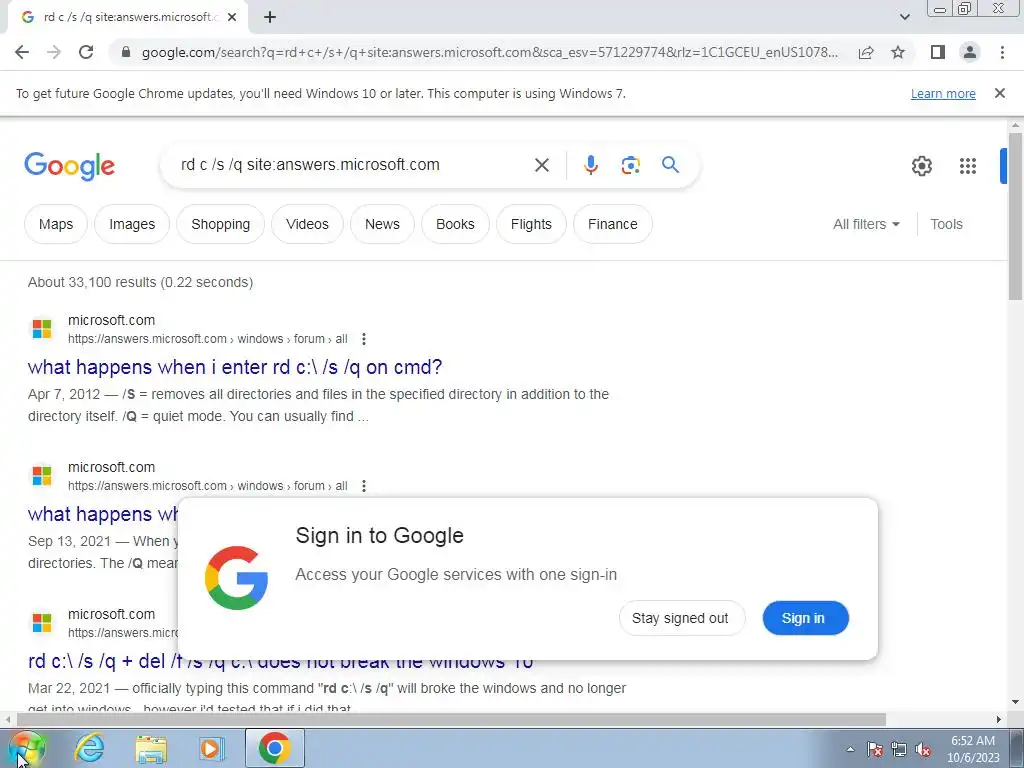
Task: Open more options for first microsoft.com result
Action: tap(364, 339)
